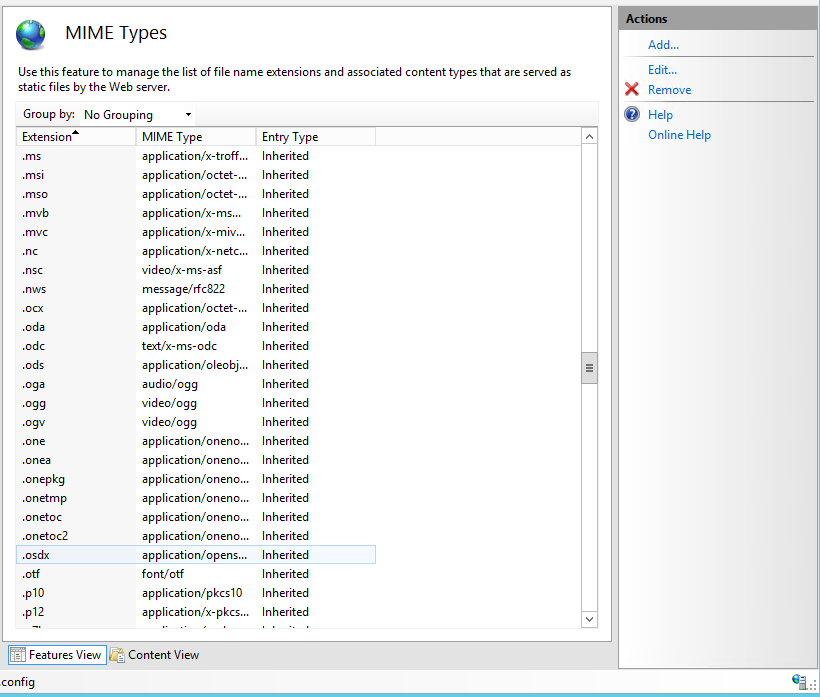Click the Content View tab icon
Viewport: 820px width, 697px height.
tap(117, 655)
